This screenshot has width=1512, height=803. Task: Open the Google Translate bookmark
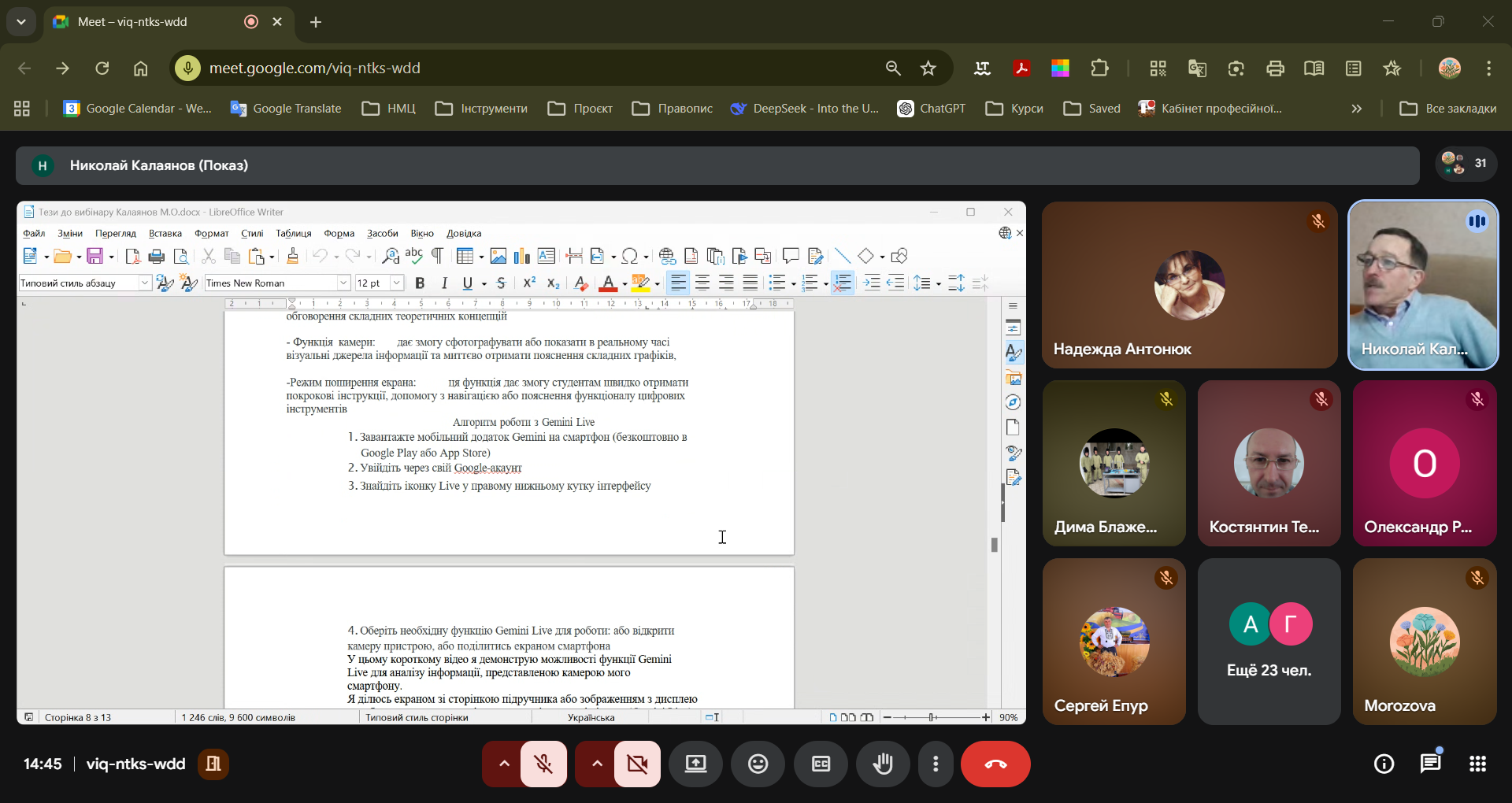[286, 109]
